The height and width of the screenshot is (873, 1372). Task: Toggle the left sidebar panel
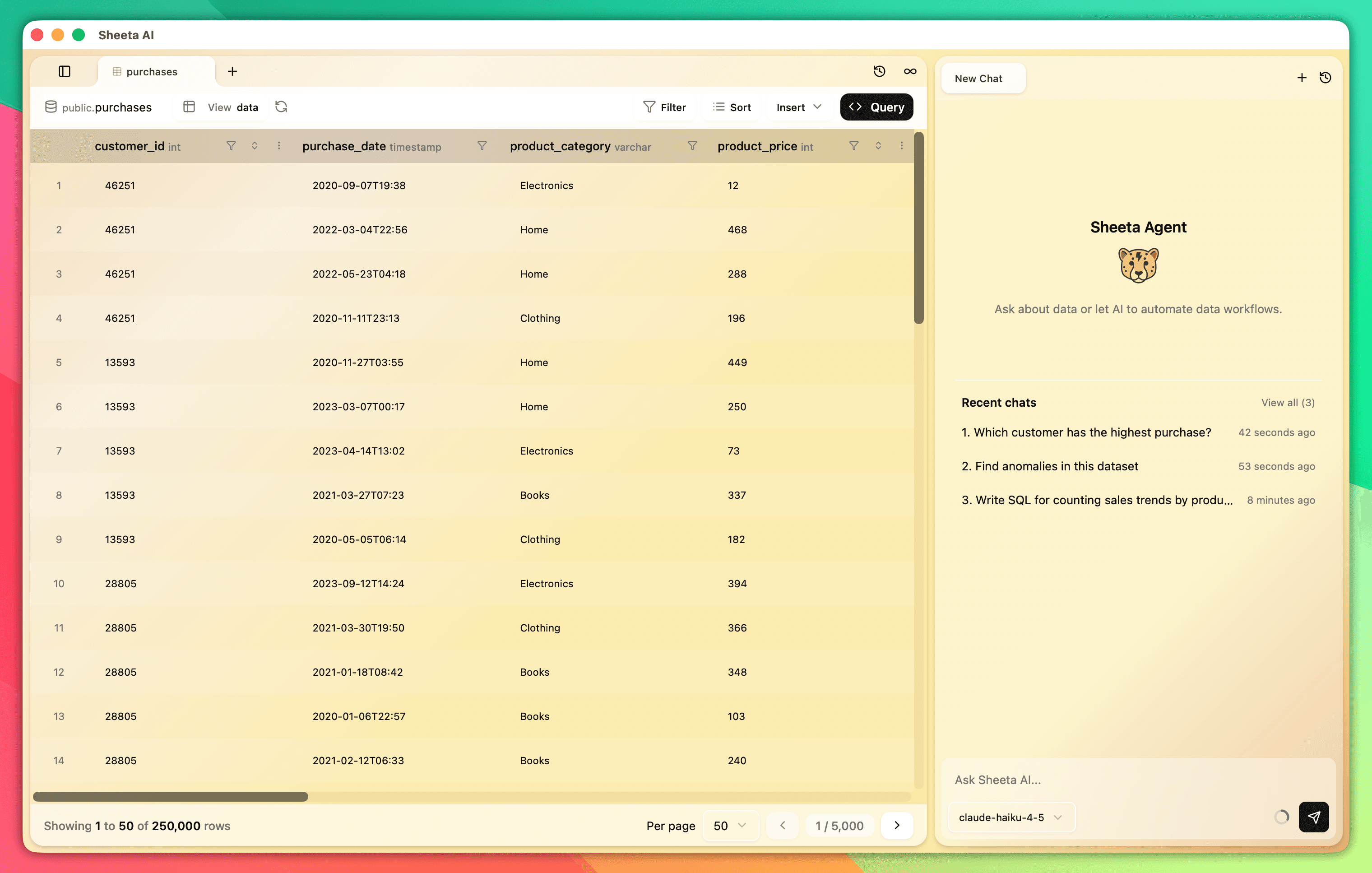coord(65,71)
